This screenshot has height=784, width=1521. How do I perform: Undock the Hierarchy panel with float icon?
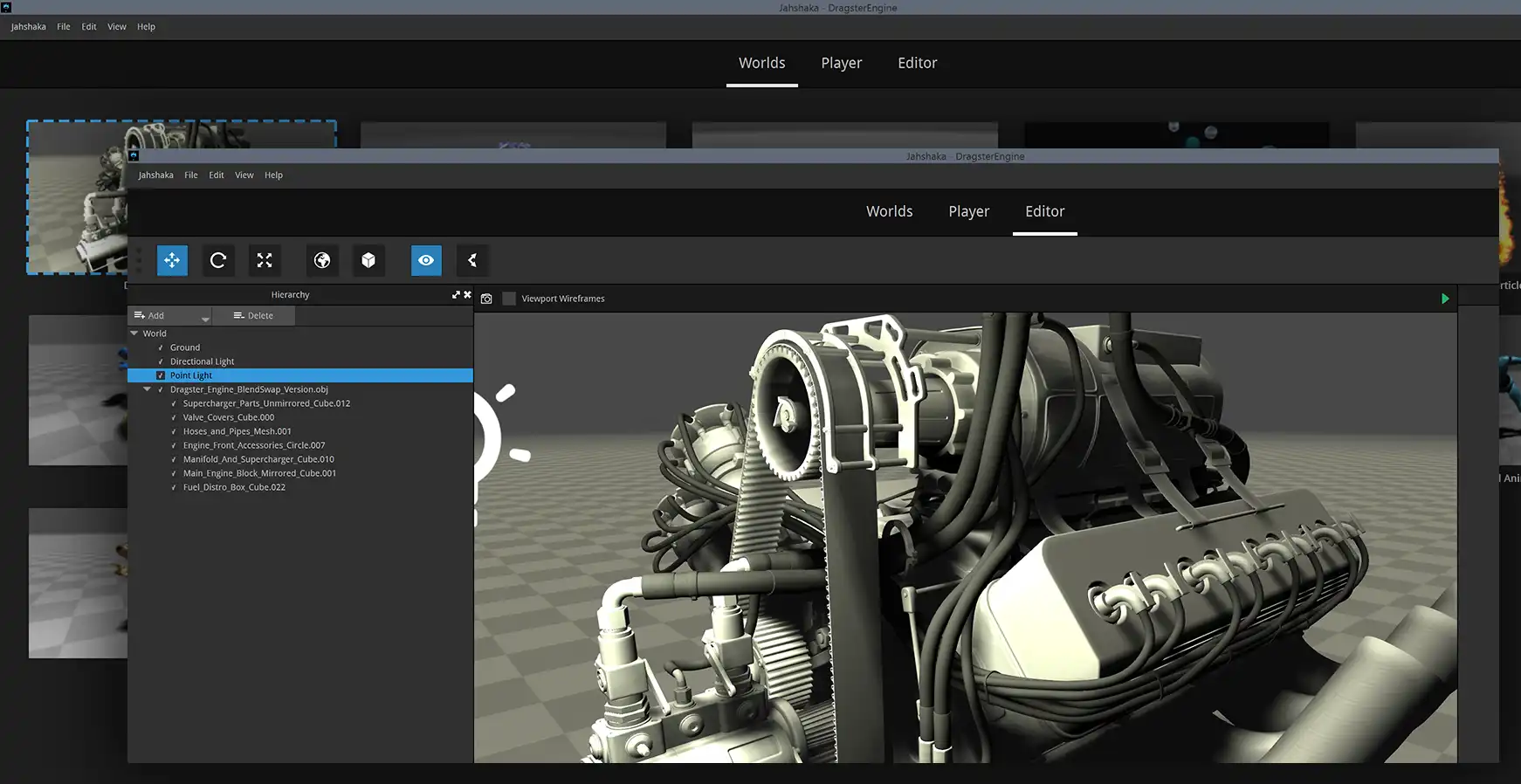456,295
